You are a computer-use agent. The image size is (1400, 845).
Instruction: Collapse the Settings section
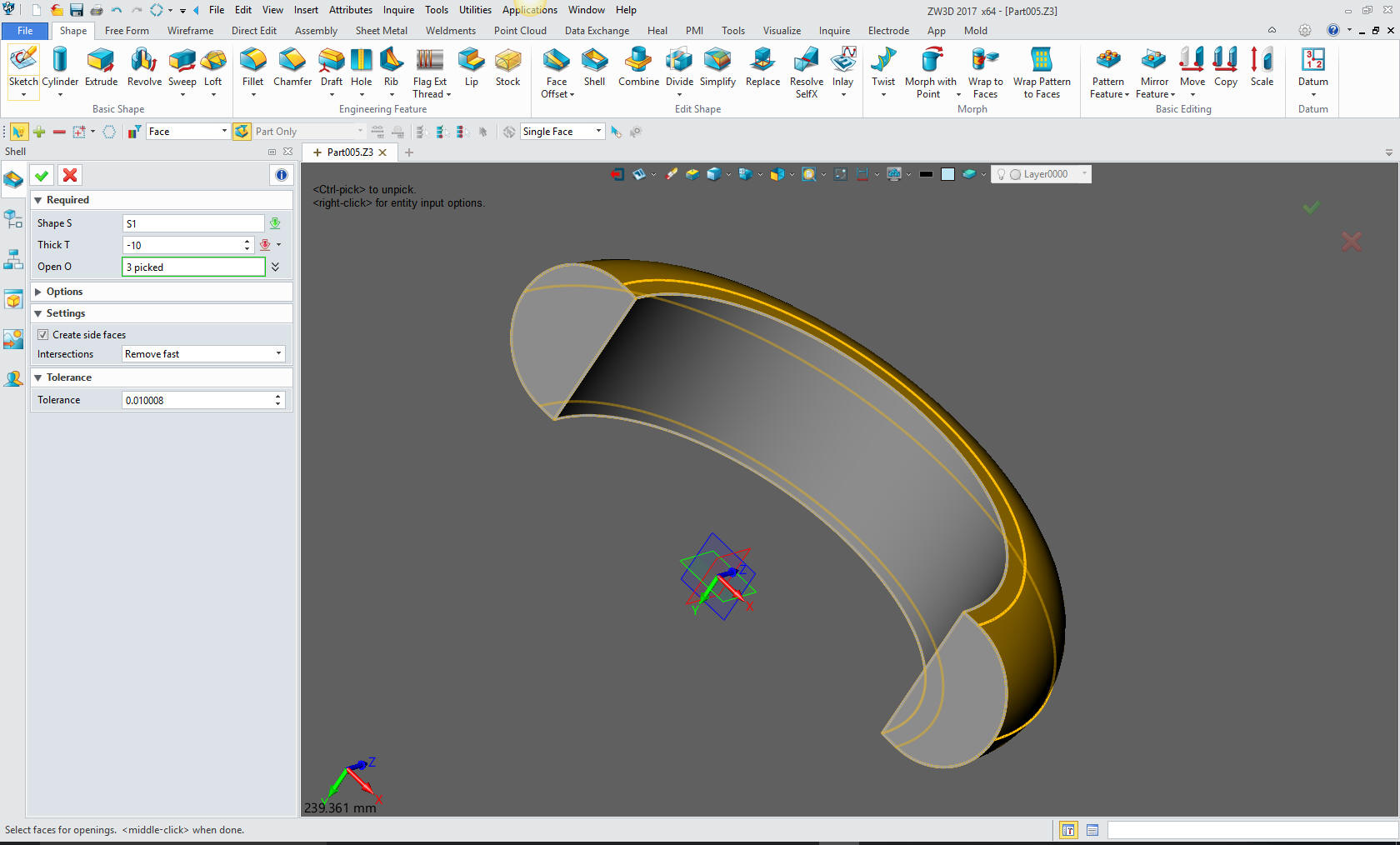38,313
